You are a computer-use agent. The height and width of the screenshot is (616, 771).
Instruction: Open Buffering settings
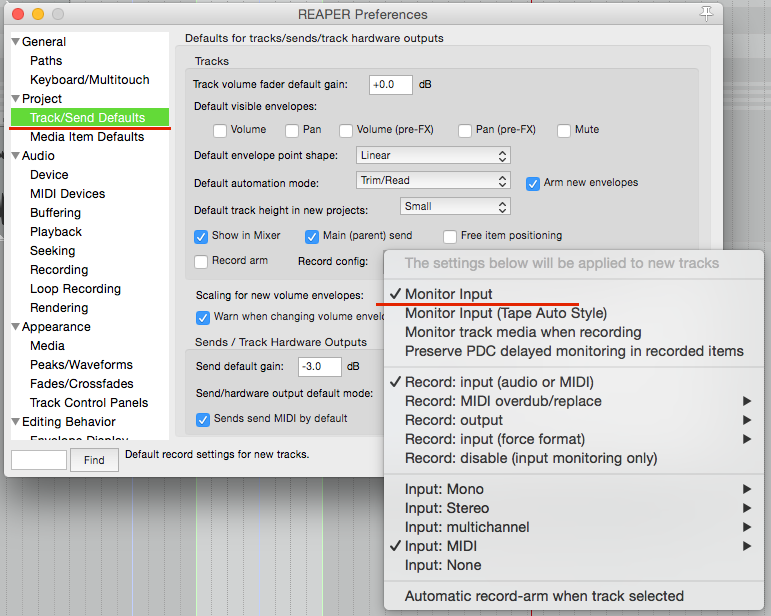point(56,213)
